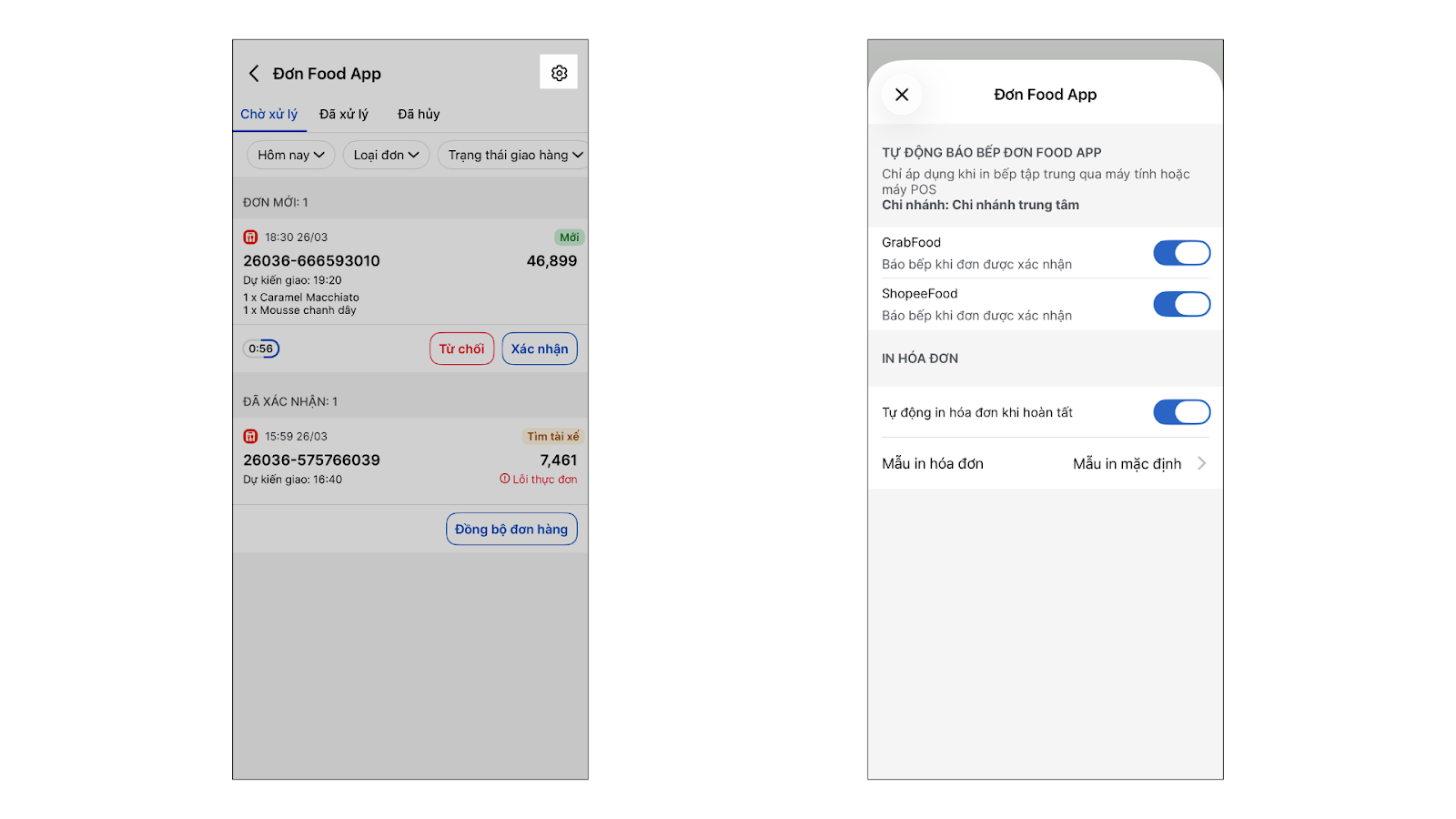Open the Hôm nay date filter dropdown

pos(291,155)
